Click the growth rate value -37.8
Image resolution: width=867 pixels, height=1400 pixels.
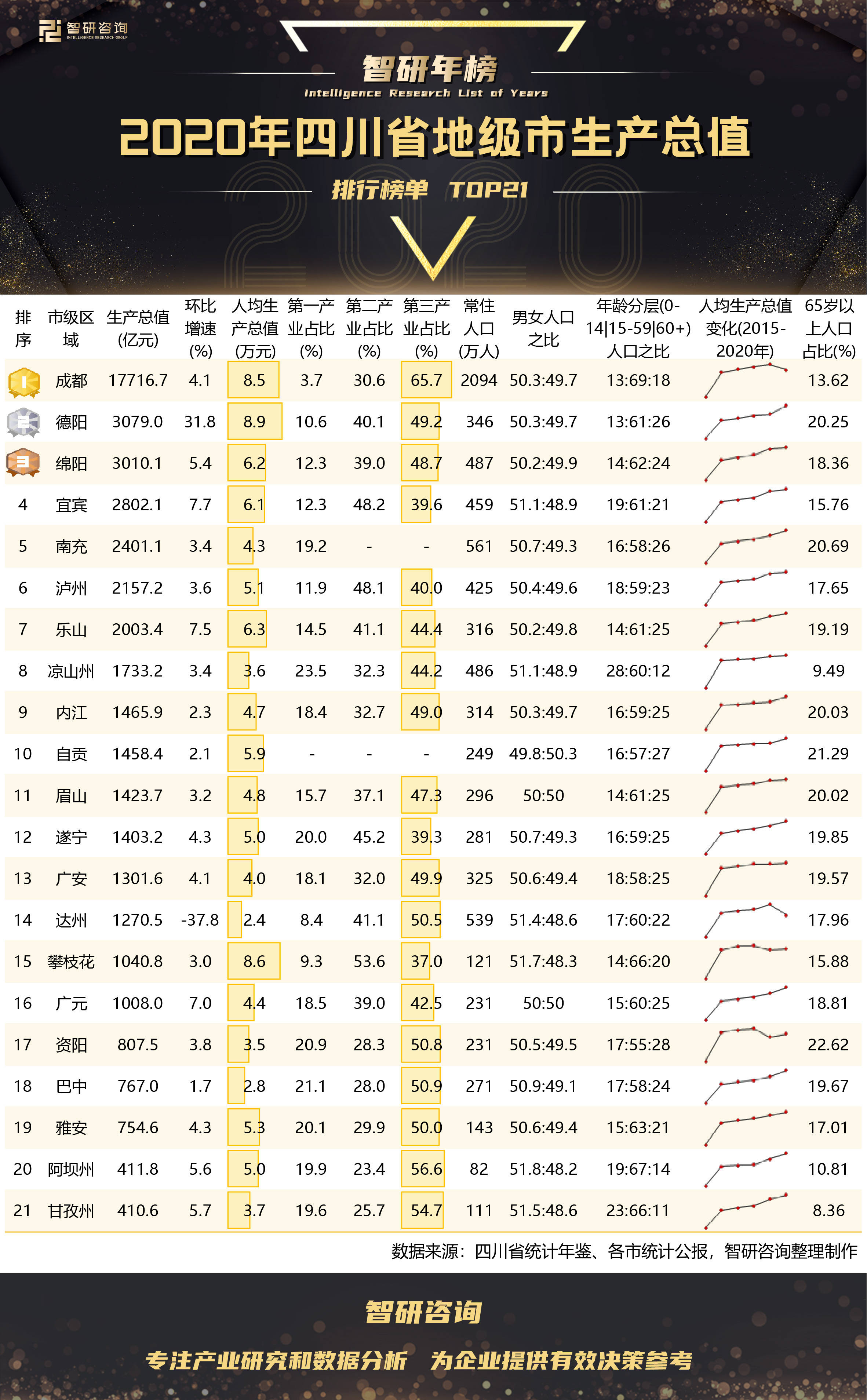(200, 919)
